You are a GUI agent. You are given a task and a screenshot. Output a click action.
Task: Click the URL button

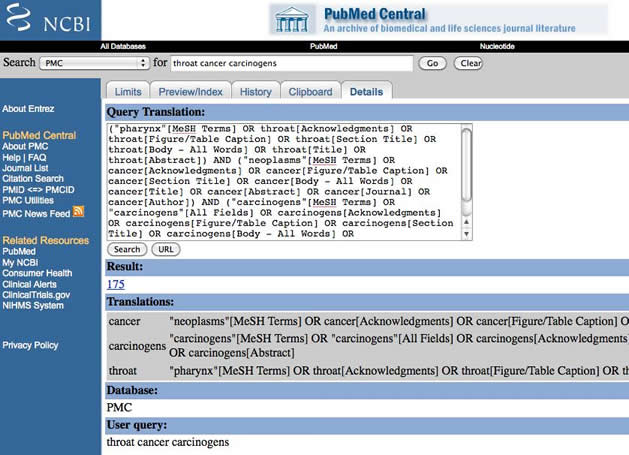[x=166, y=249]
